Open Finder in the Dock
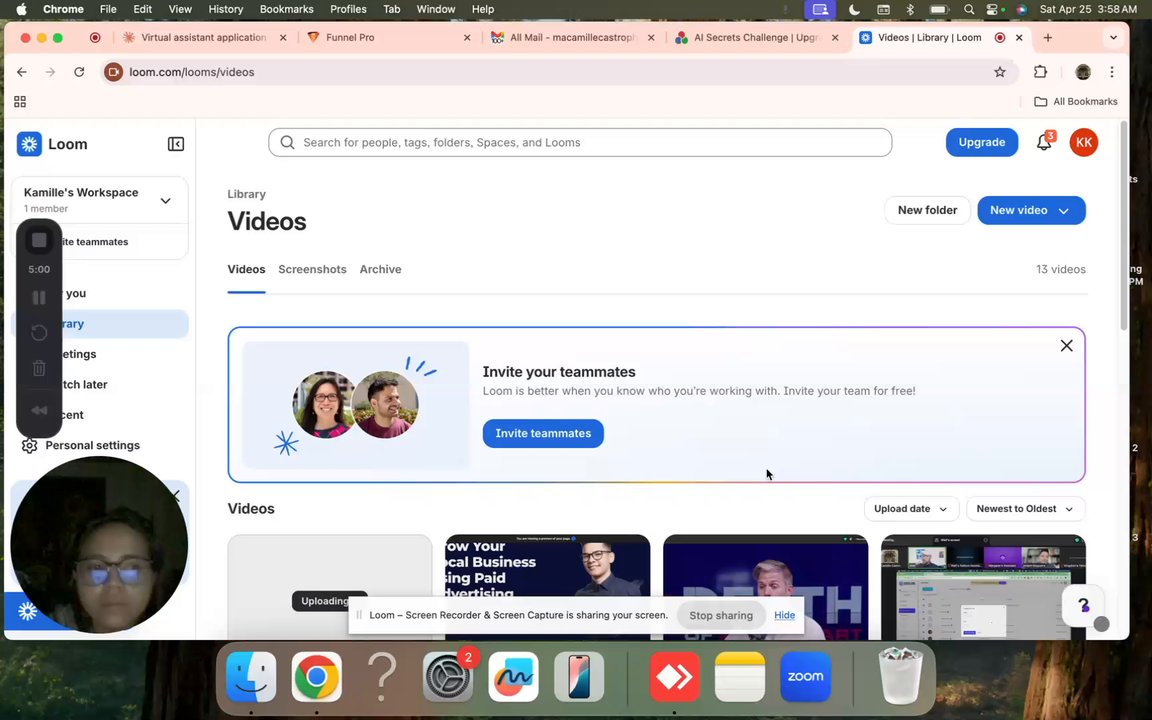This screenshot has width=1152, height=720. 251,677
